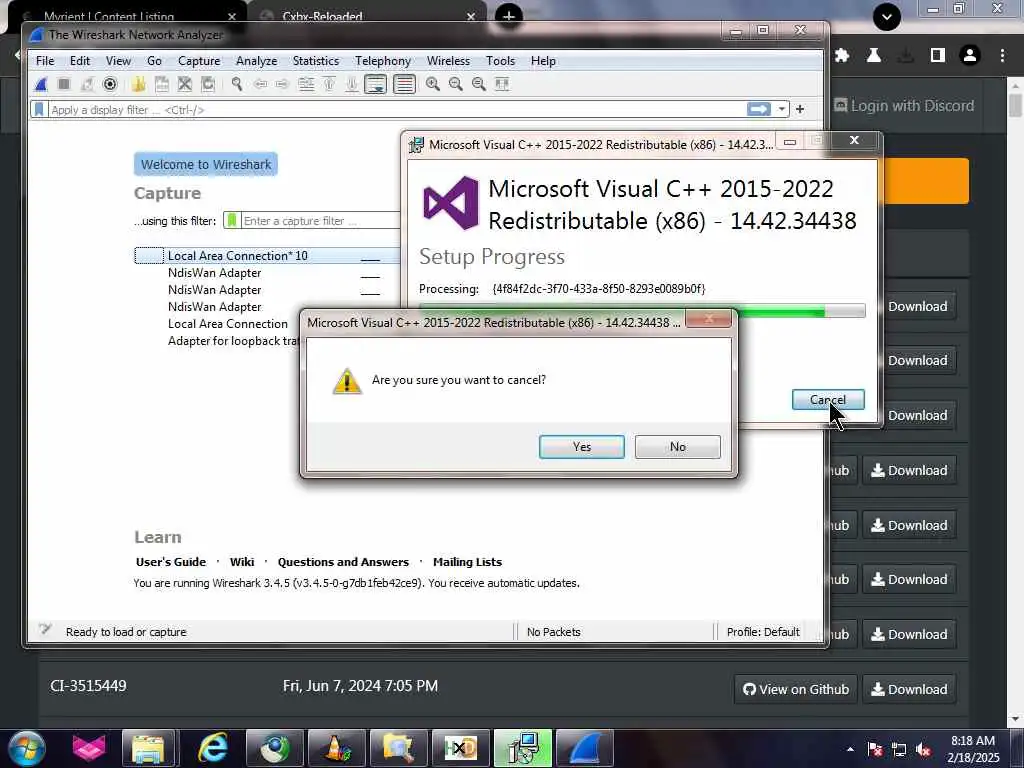The width and height of the screenshot is (1024, 768).
Task: Click the find packet magnifier icon
Action: tap(236, 84)
